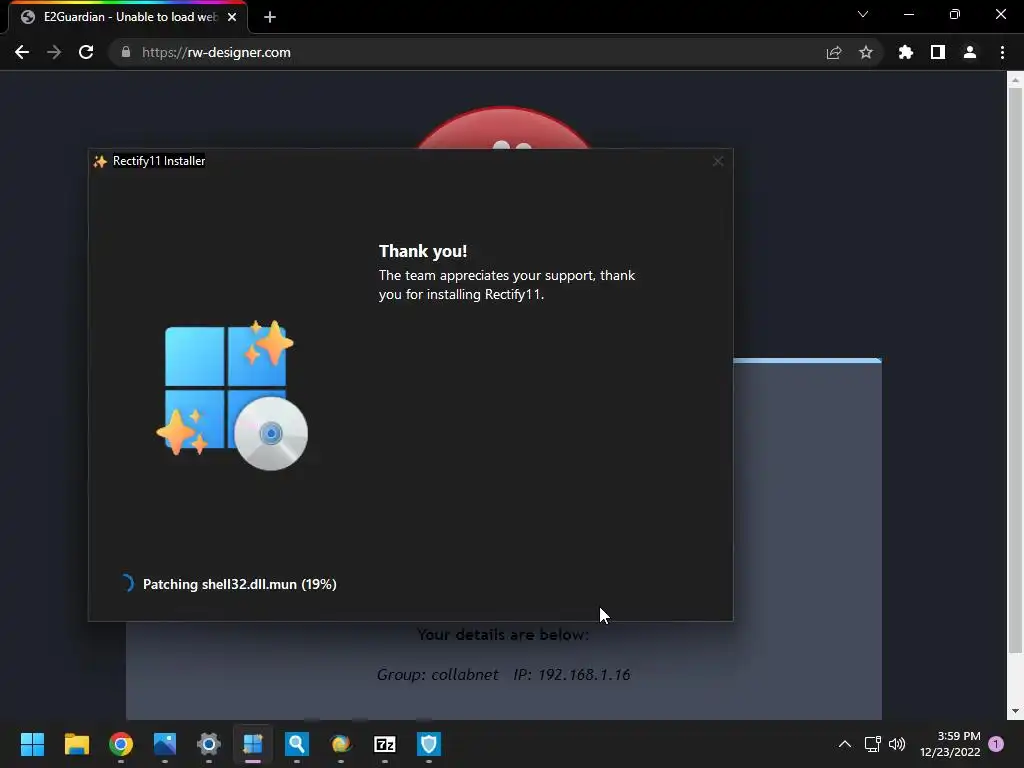Open the clock showing 3:59 PM

tap(950, 744)
